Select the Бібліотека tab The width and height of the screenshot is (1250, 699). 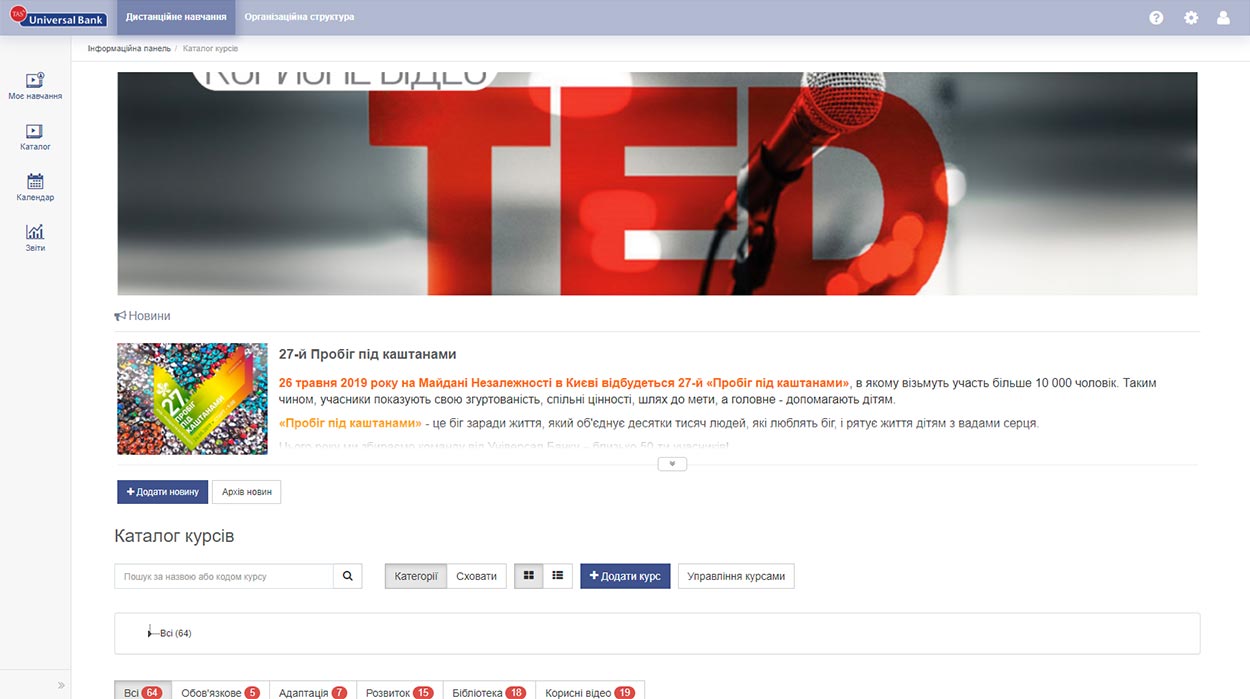point(489,691)
